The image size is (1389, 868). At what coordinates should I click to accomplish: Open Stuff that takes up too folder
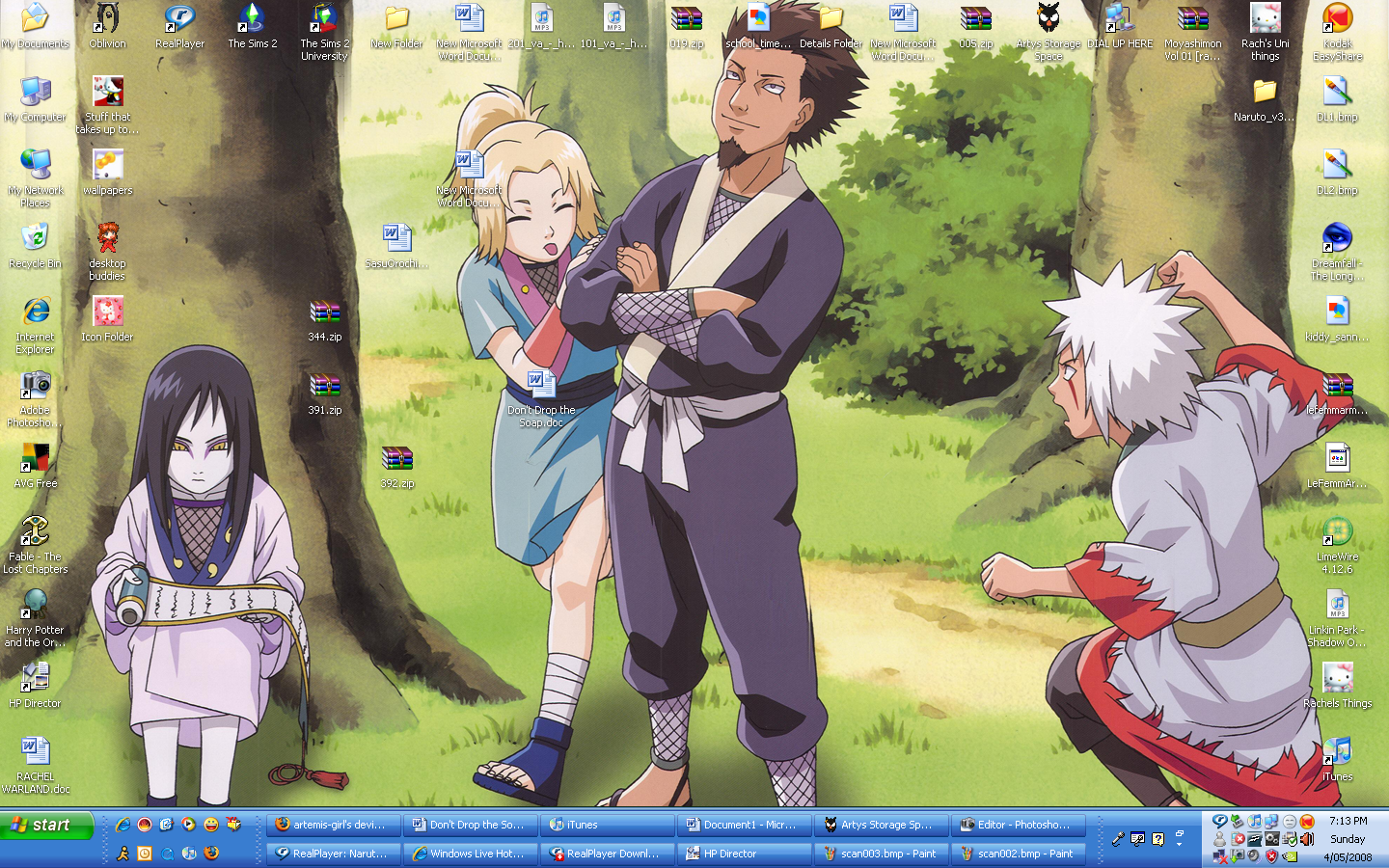coord(107,105)
